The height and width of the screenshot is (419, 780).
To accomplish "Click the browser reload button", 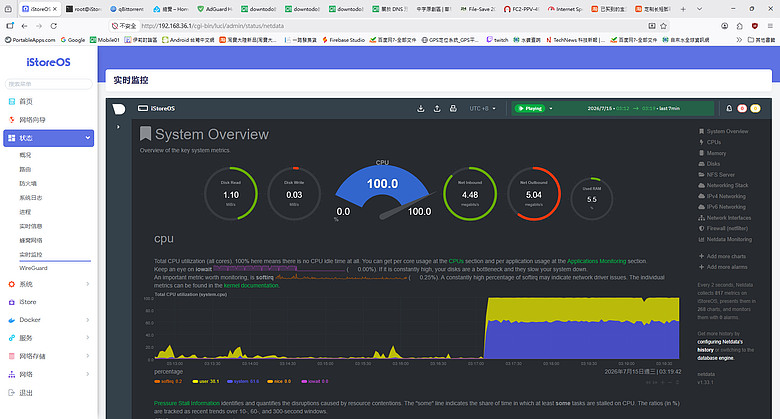I will [54, 26].
